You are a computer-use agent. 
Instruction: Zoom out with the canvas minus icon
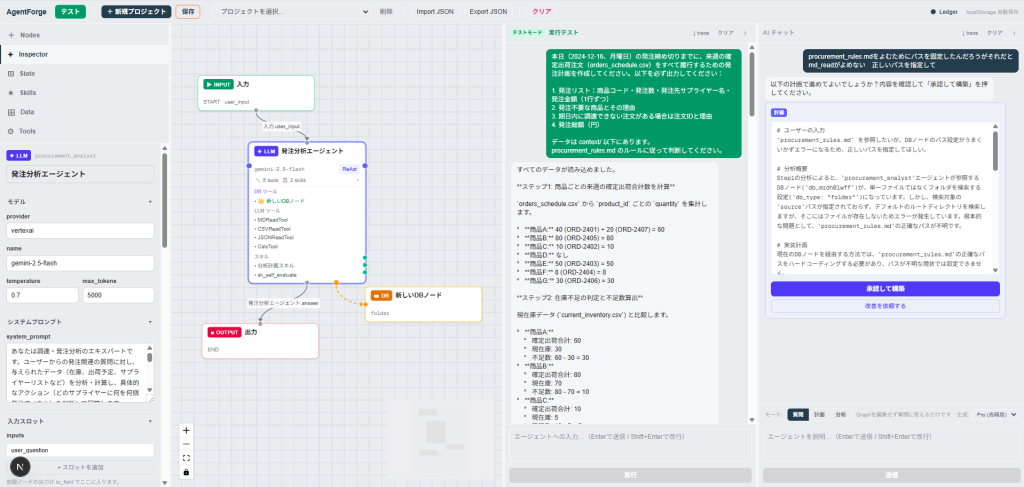click(x=186, y=444)
